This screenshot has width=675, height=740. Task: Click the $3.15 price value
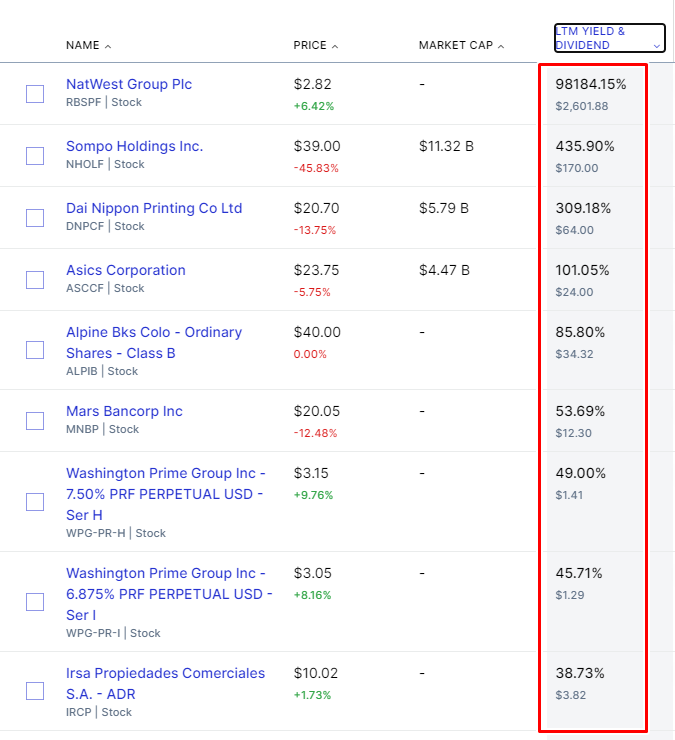pos(311,473)
